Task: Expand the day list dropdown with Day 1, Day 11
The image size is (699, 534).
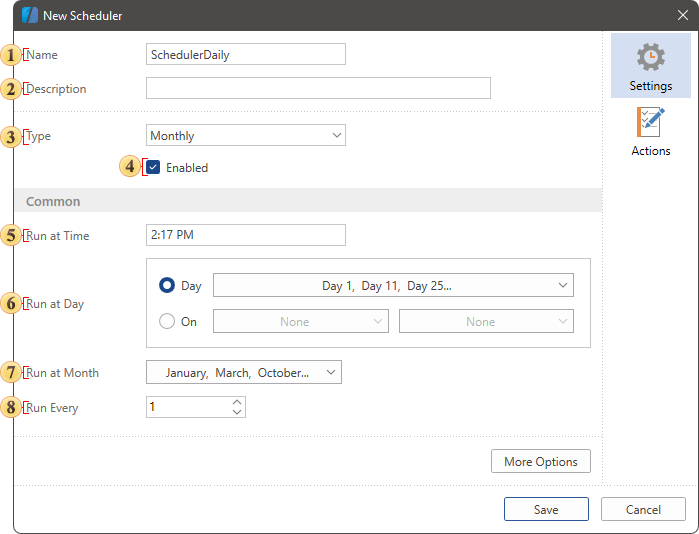Action: (393, 286)
